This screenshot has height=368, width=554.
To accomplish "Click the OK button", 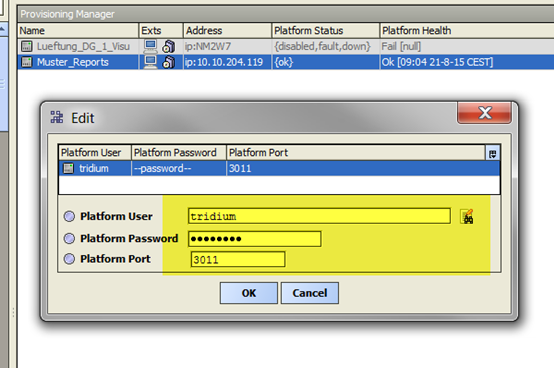I will [249, 293].
